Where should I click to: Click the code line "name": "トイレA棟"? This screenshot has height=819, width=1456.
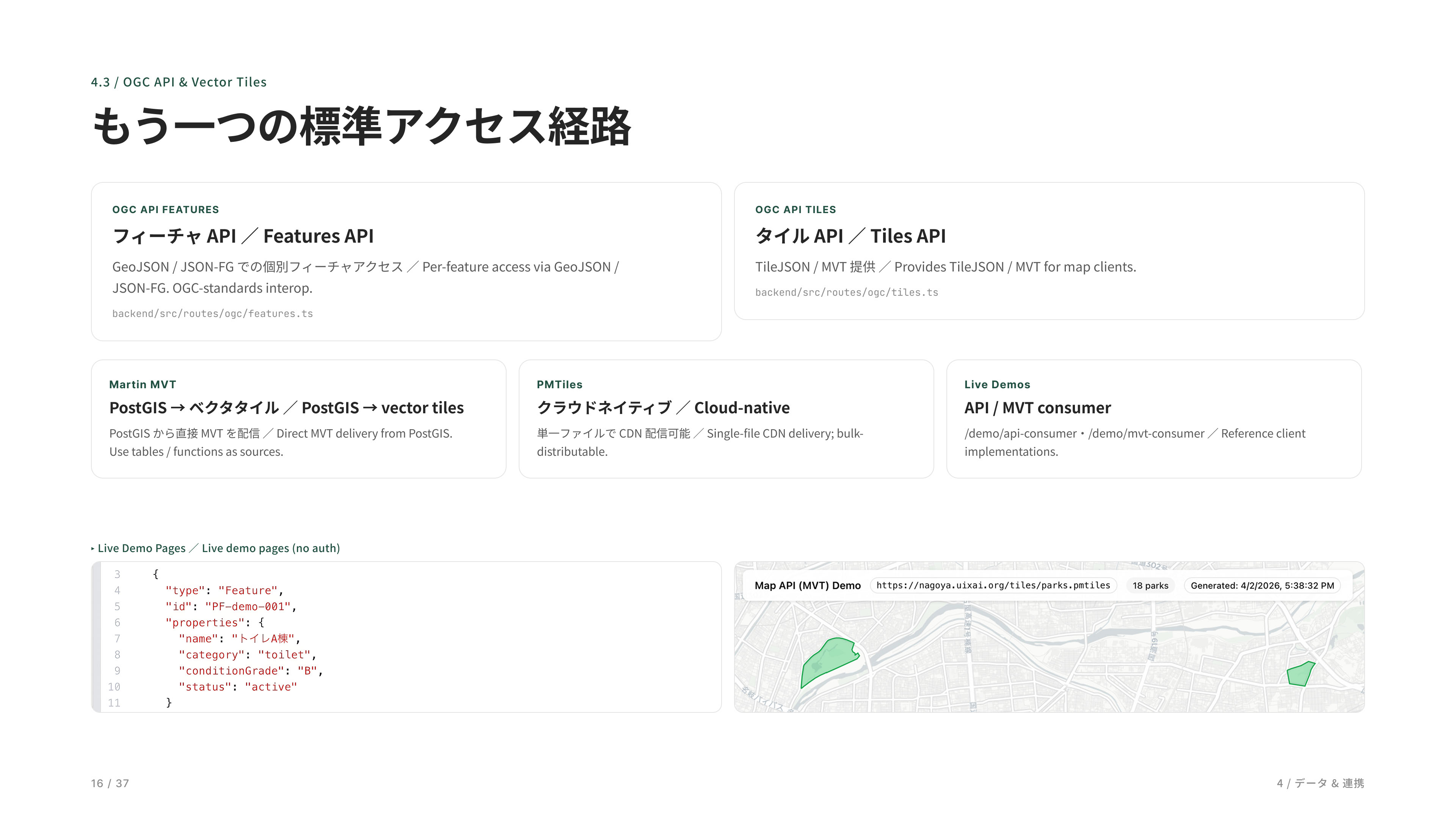240,638
